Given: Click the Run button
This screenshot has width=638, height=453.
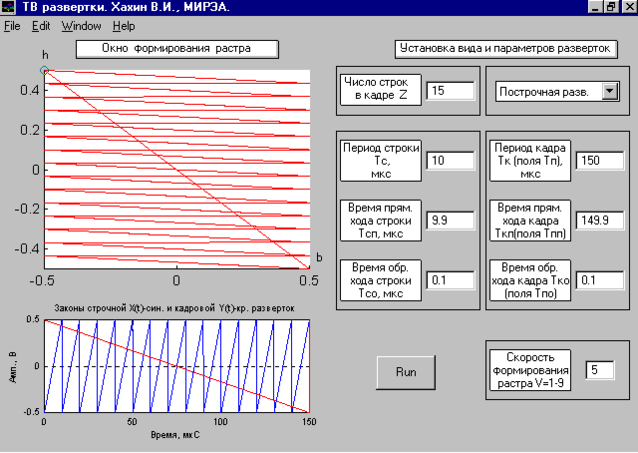Looking at the screenshot, I should pyautogui.click(x=406, y=372).
